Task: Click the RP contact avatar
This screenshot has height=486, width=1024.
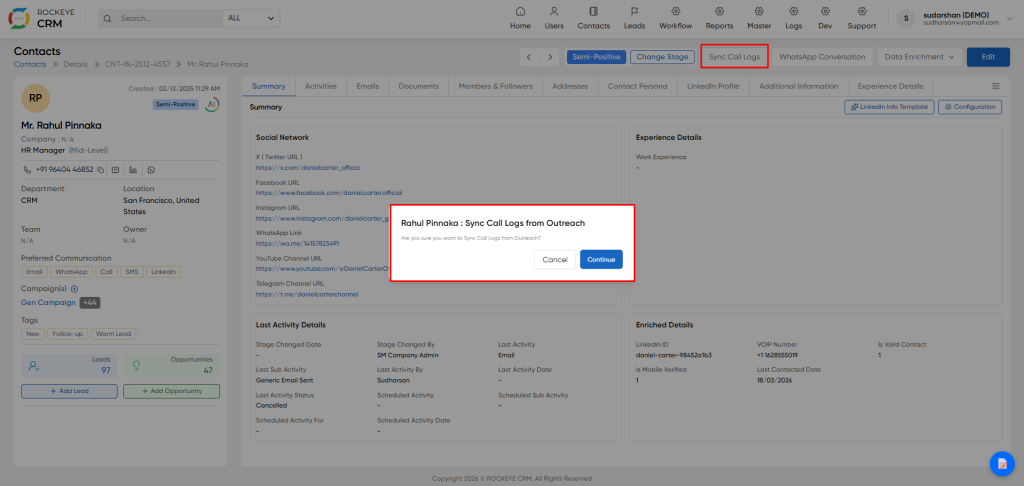Action: click(35, 98)
